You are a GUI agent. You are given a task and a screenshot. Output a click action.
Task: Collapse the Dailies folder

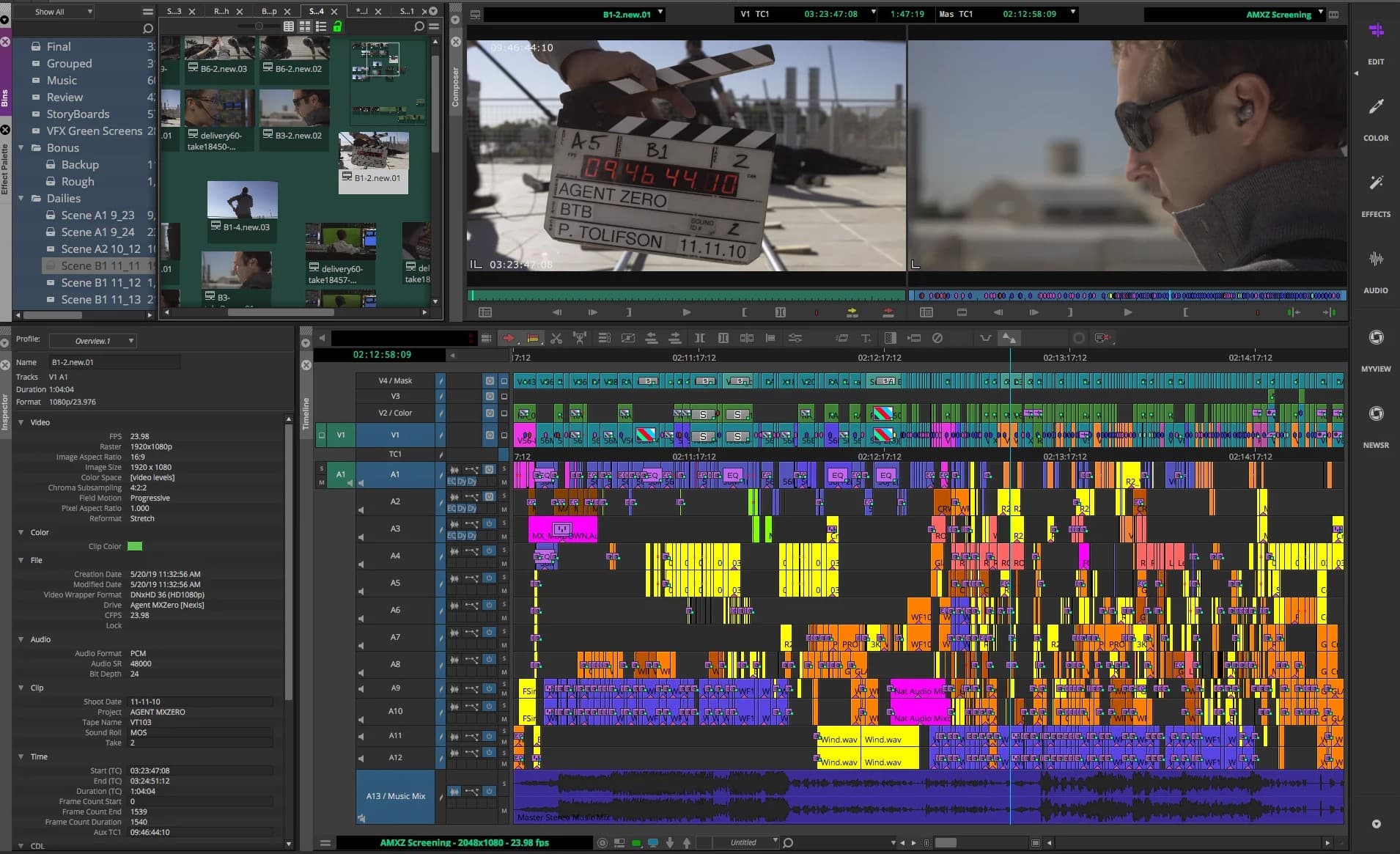tap(21, 199)
